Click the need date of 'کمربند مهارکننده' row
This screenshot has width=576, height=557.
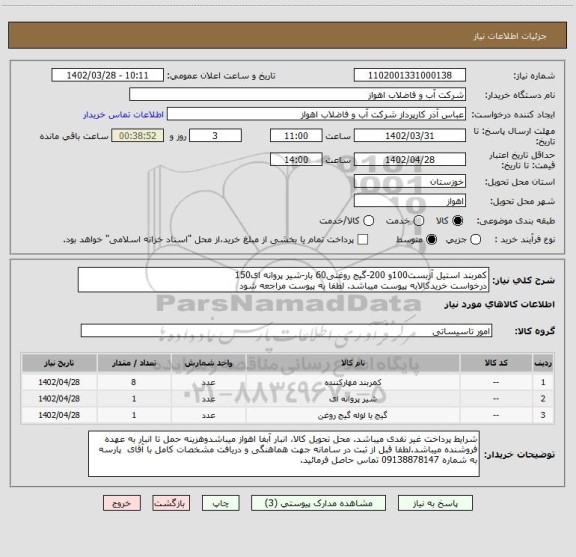[59, 382]
